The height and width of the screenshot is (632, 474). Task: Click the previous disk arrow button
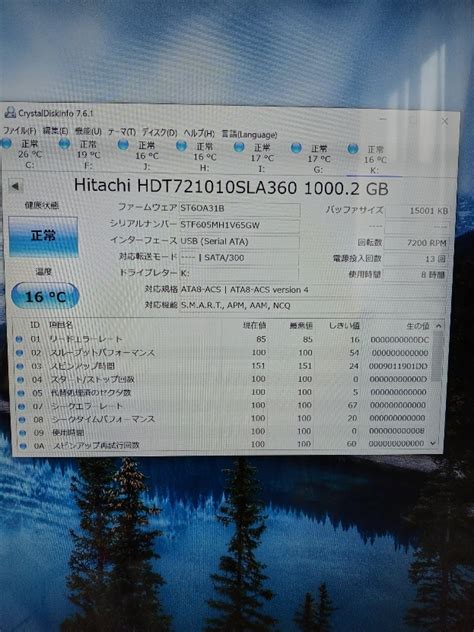pos(15,186)
